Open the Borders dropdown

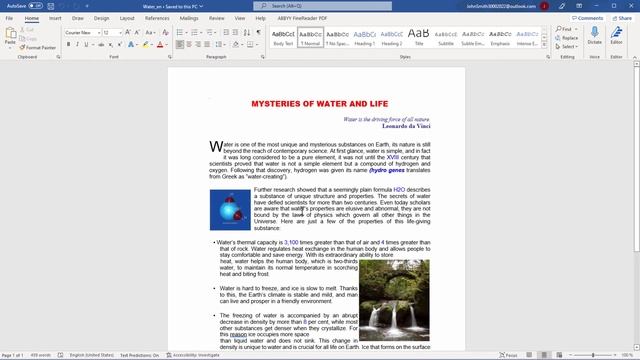(x=257, y=44)
